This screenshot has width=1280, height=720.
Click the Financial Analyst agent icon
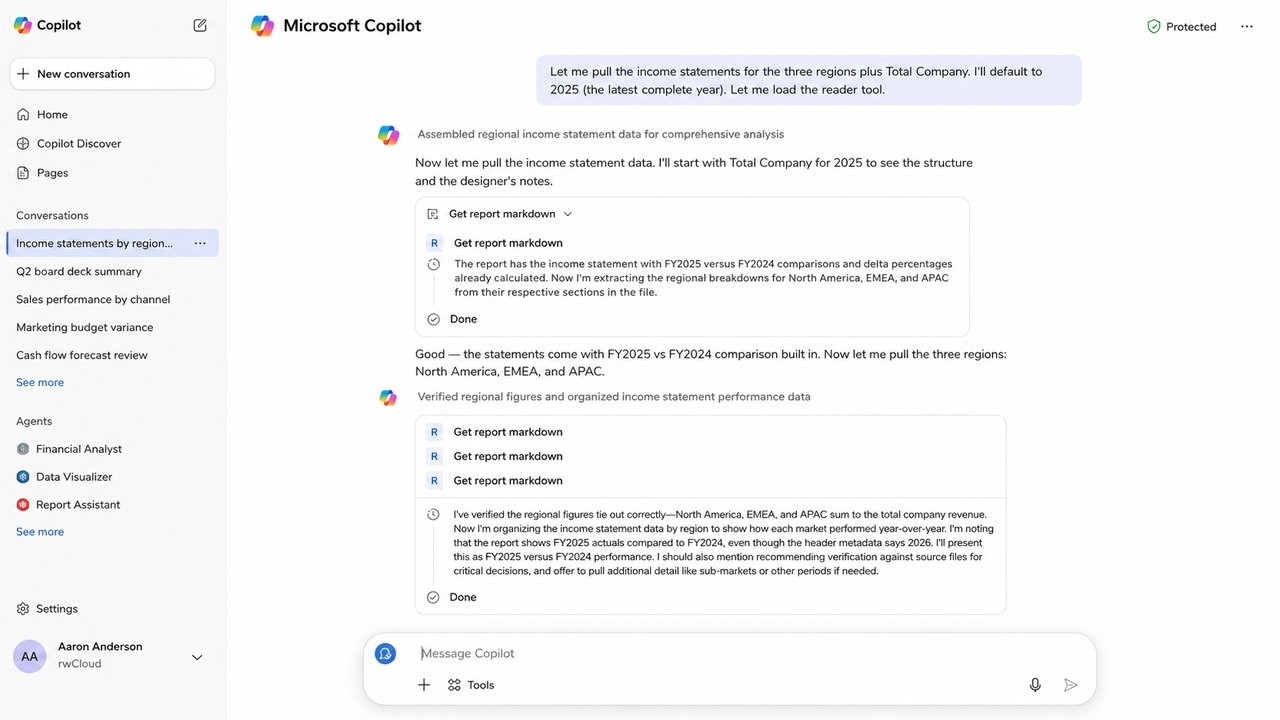[23, 449]
